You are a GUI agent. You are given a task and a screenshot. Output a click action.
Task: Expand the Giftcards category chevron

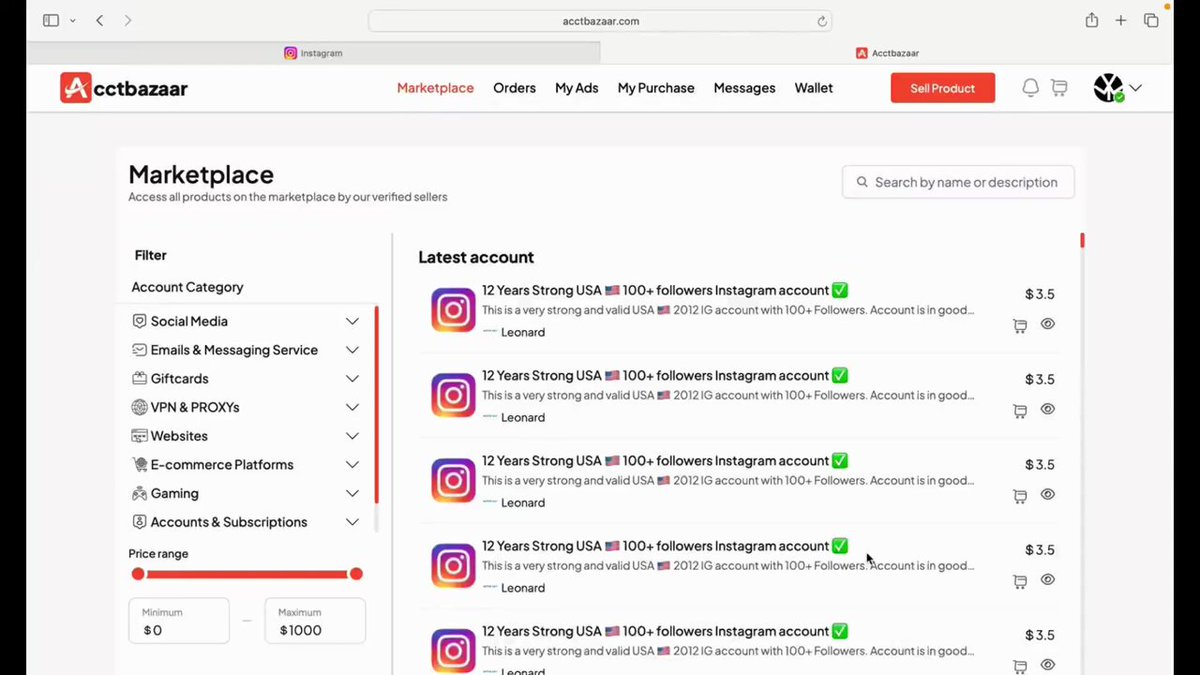[352, 379]
